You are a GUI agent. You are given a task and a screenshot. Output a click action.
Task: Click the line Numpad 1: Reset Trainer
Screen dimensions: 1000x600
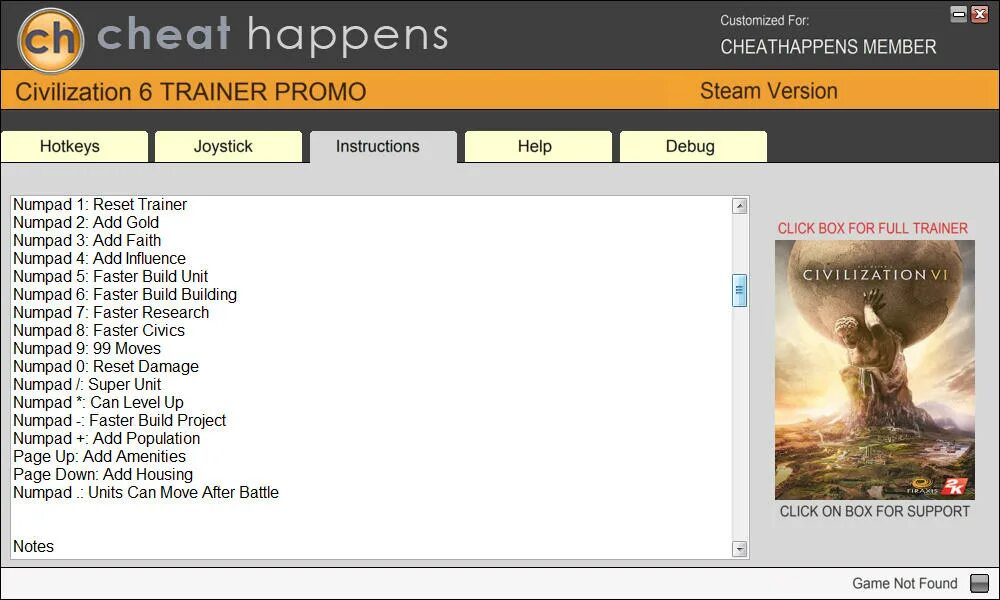[100, 205]
